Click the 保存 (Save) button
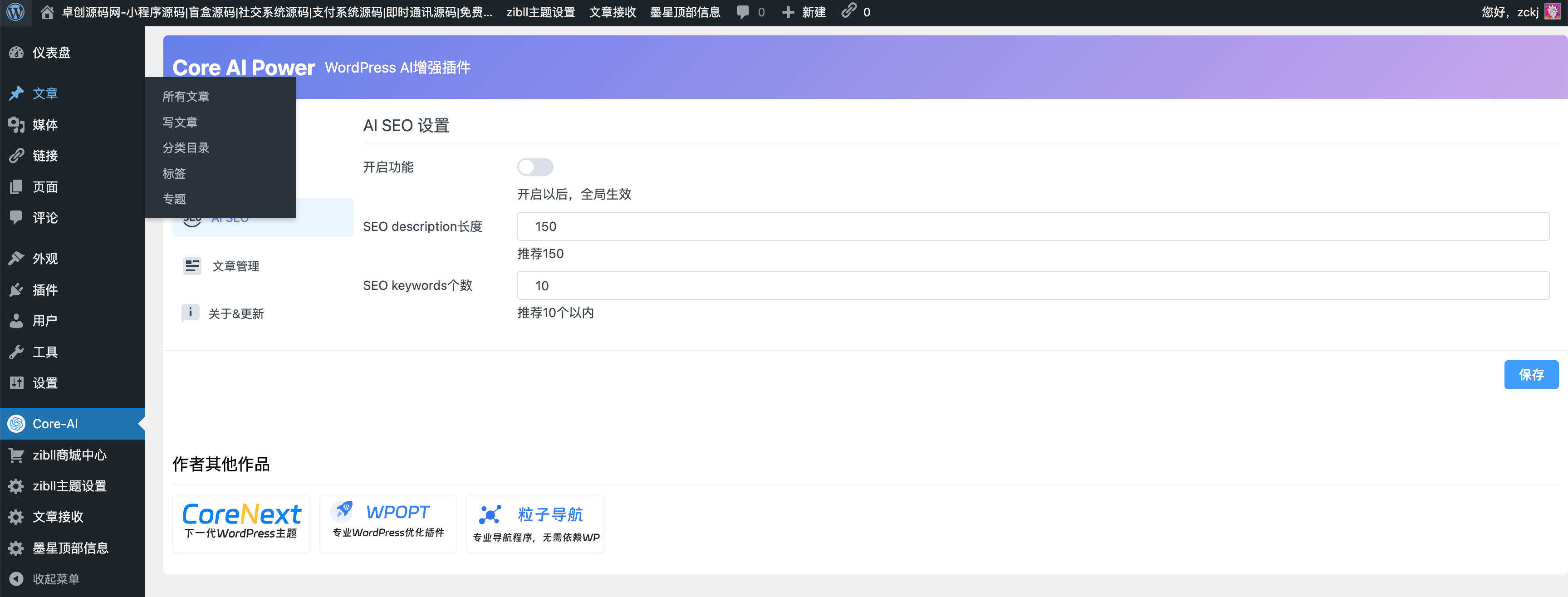1568x597 pixels. coord(1531,375)
